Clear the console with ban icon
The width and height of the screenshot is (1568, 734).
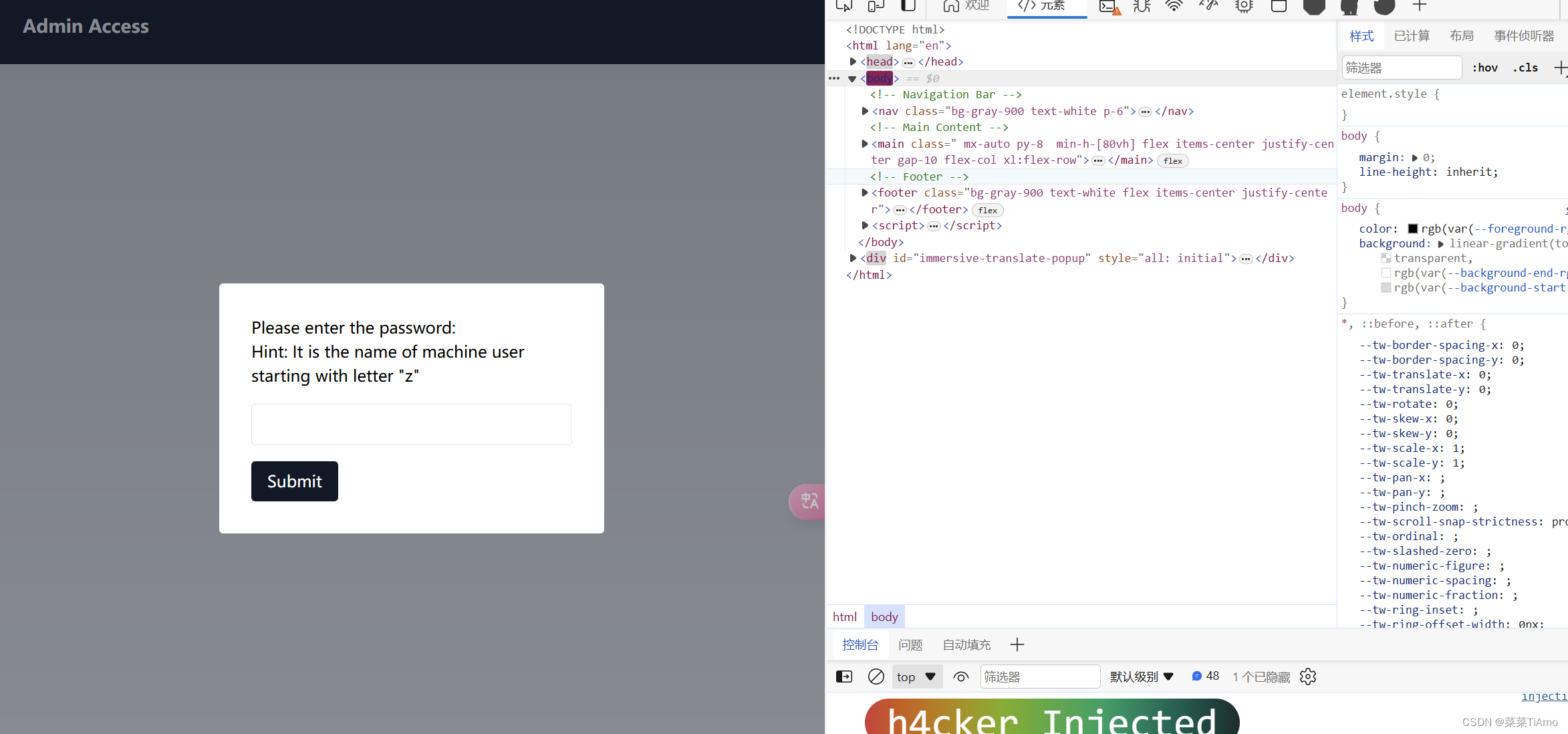tap(876, 677)
